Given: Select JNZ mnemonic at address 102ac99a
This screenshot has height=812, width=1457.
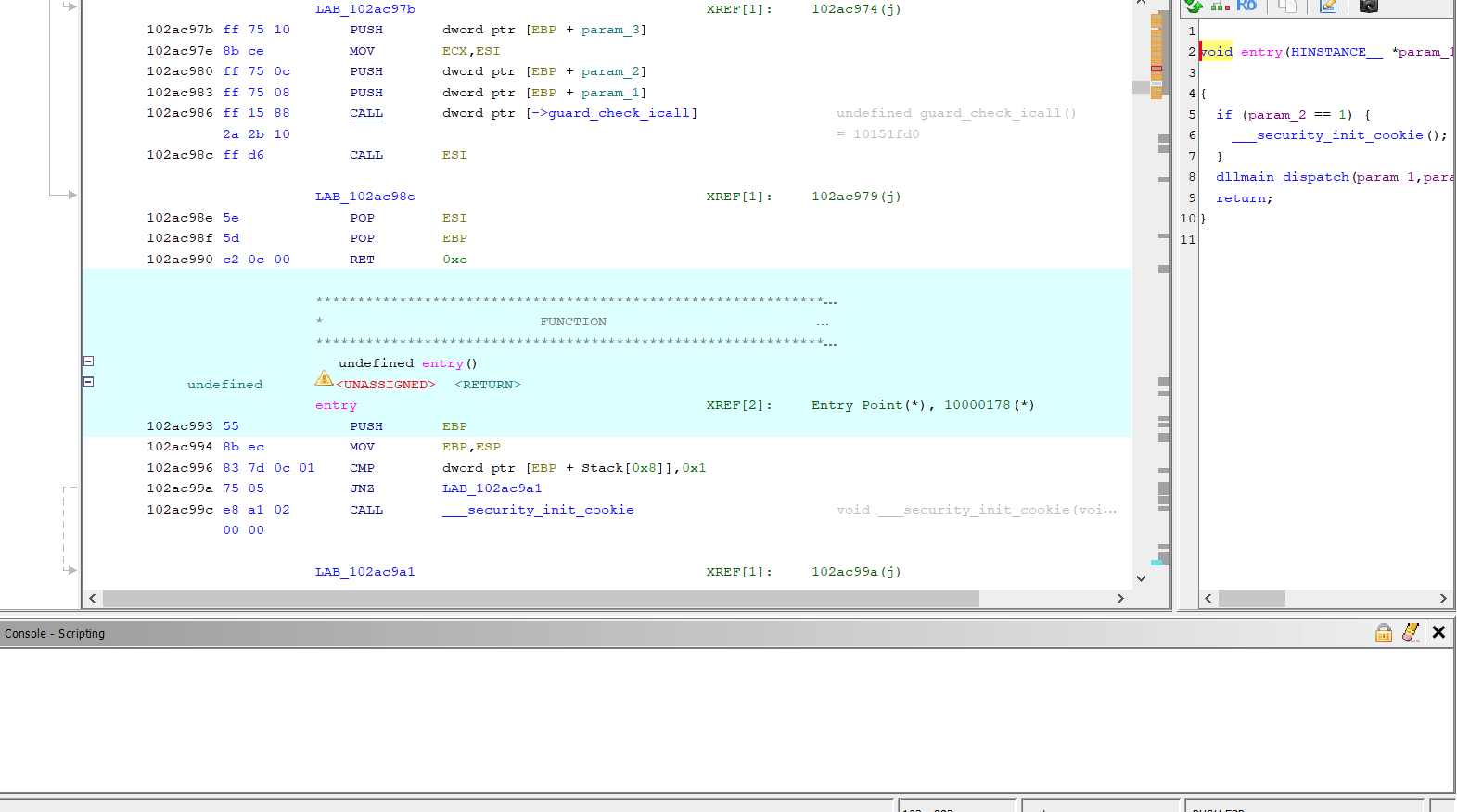Looking at the screenshot, I should pos(362,488).
